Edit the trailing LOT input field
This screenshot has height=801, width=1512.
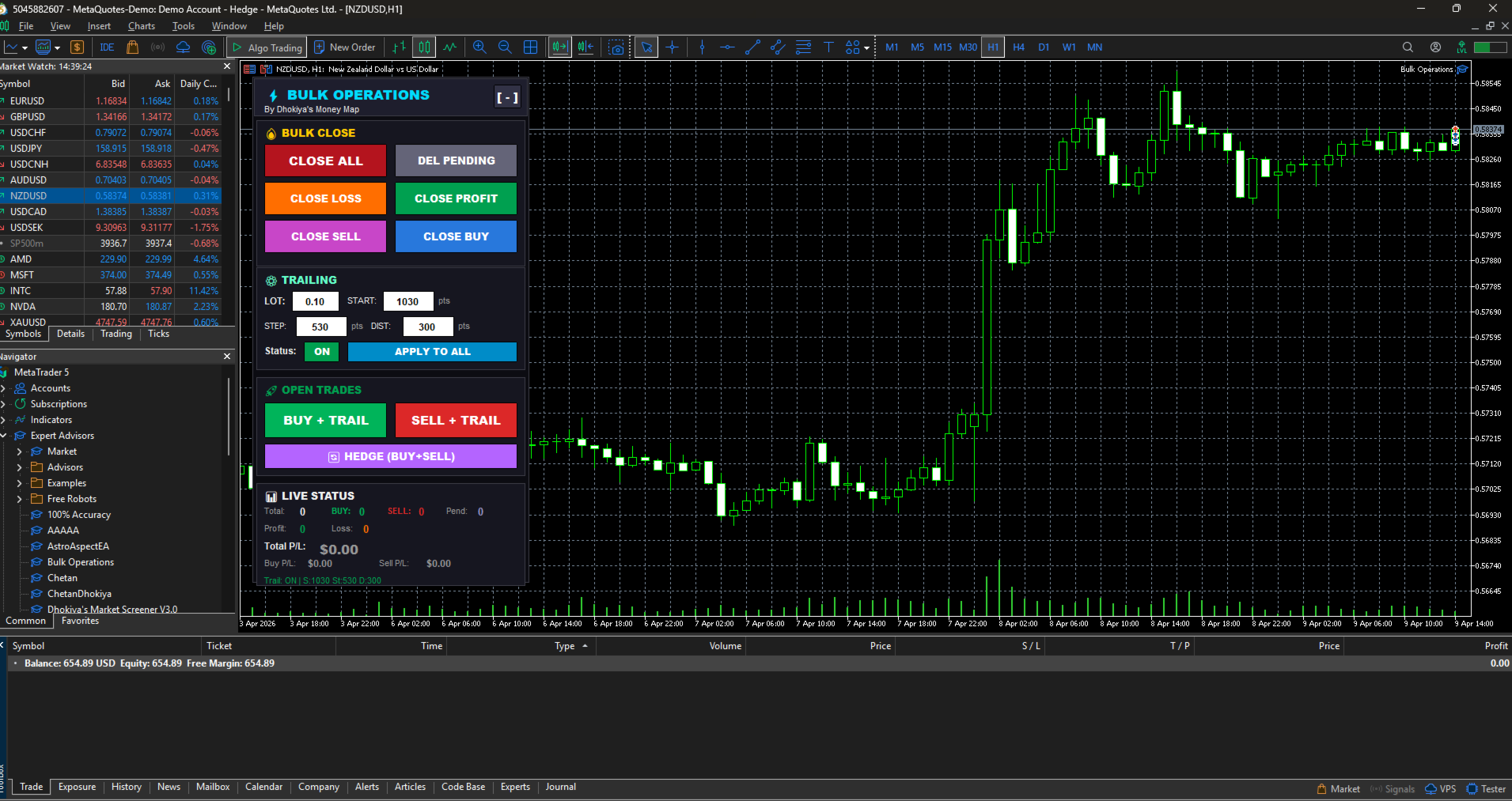[315, 301]
